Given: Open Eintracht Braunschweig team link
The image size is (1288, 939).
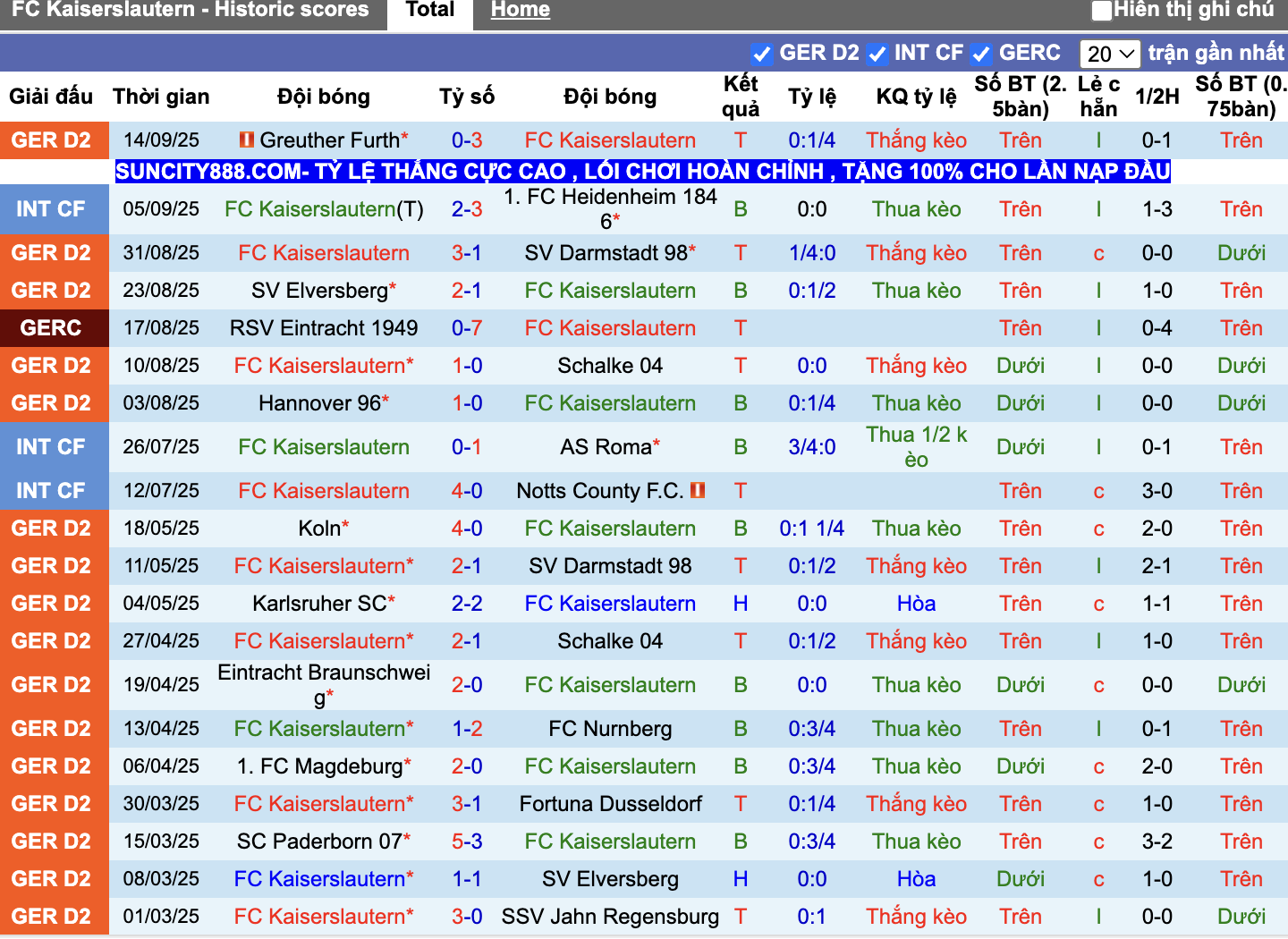Looking at the screenshot, I should pos(324,684).
